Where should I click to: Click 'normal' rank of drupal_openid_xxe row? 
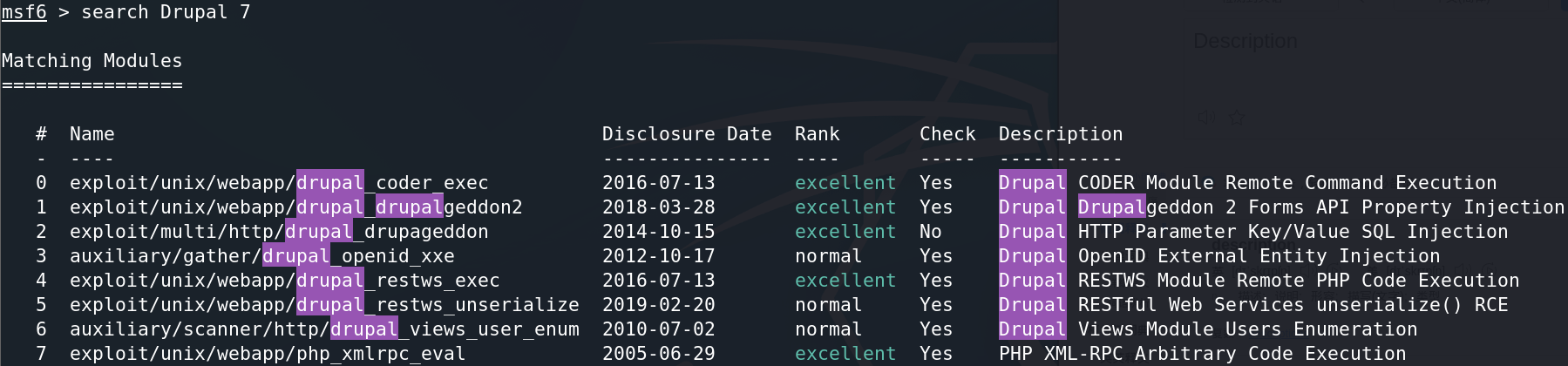(x=828, y=256)
